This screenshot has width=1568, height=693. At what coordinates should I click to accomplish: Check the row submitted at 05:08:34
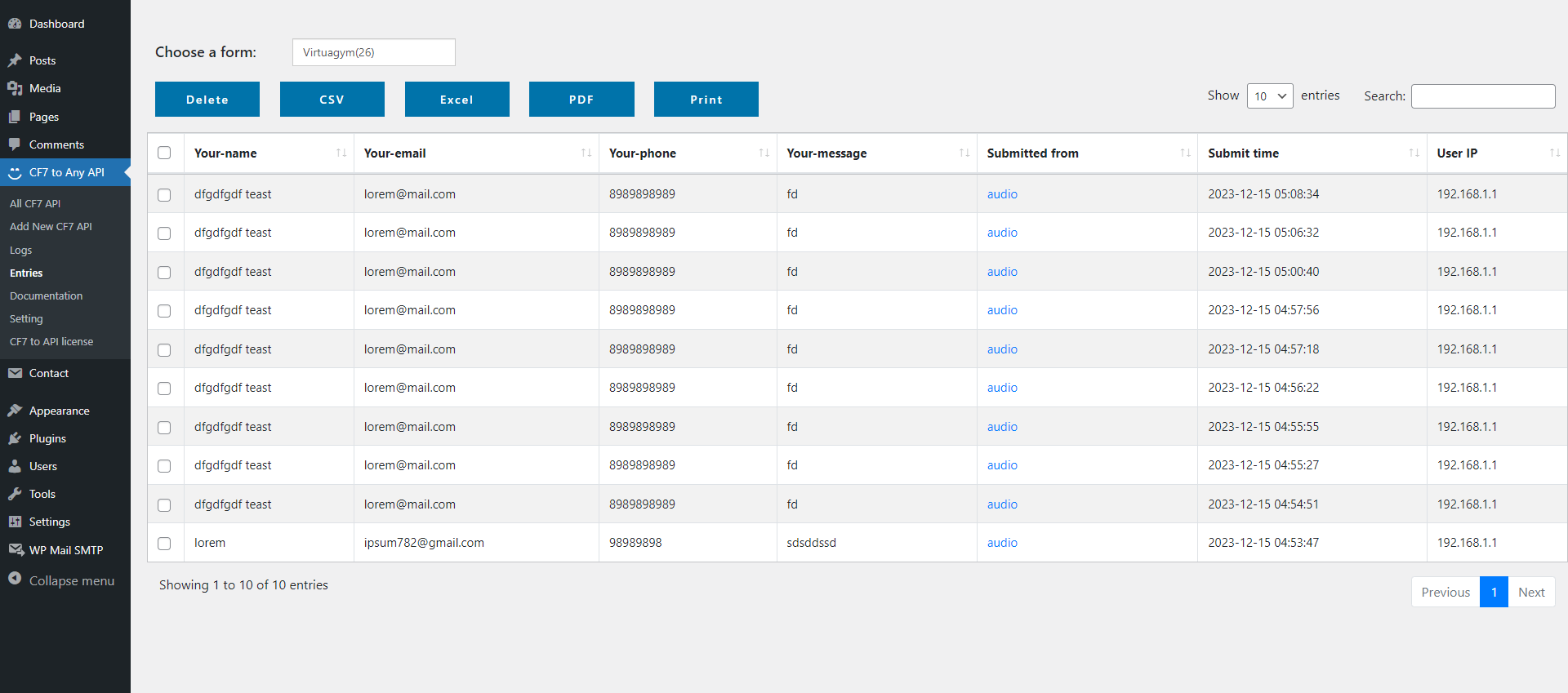[164, 195]
